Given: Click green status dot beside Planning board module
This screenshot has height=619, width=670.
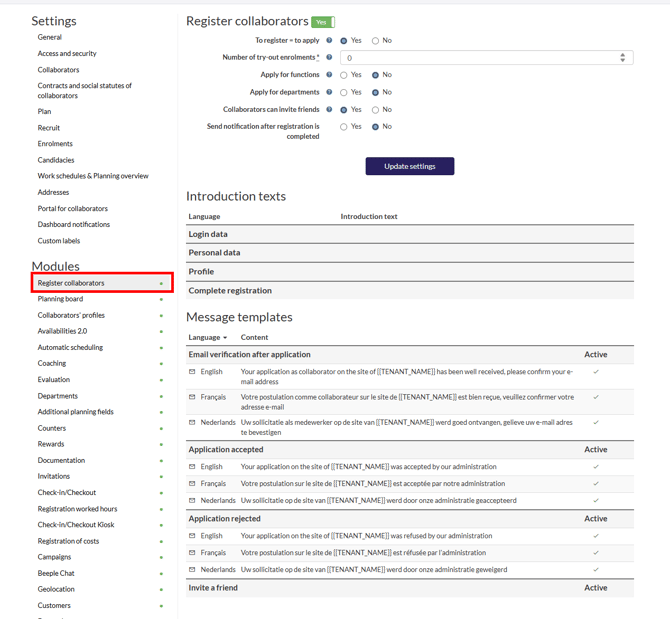Looking at the screenshot, I should [x=161, y=300].
